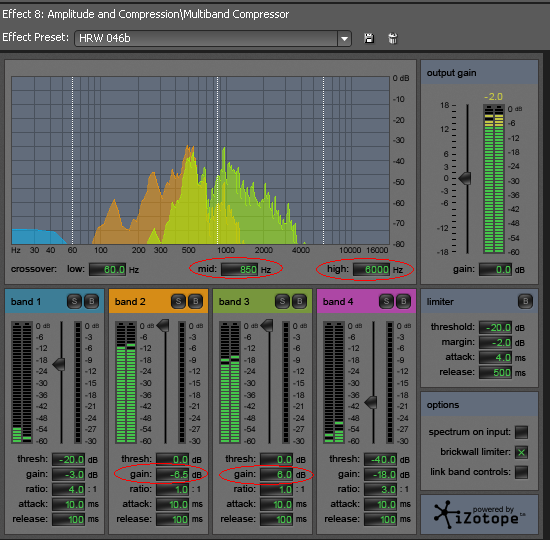Click the mid crossover 850 Hz field
The width and height of the screenshot is (550, 540).
(x=239, y=269)
